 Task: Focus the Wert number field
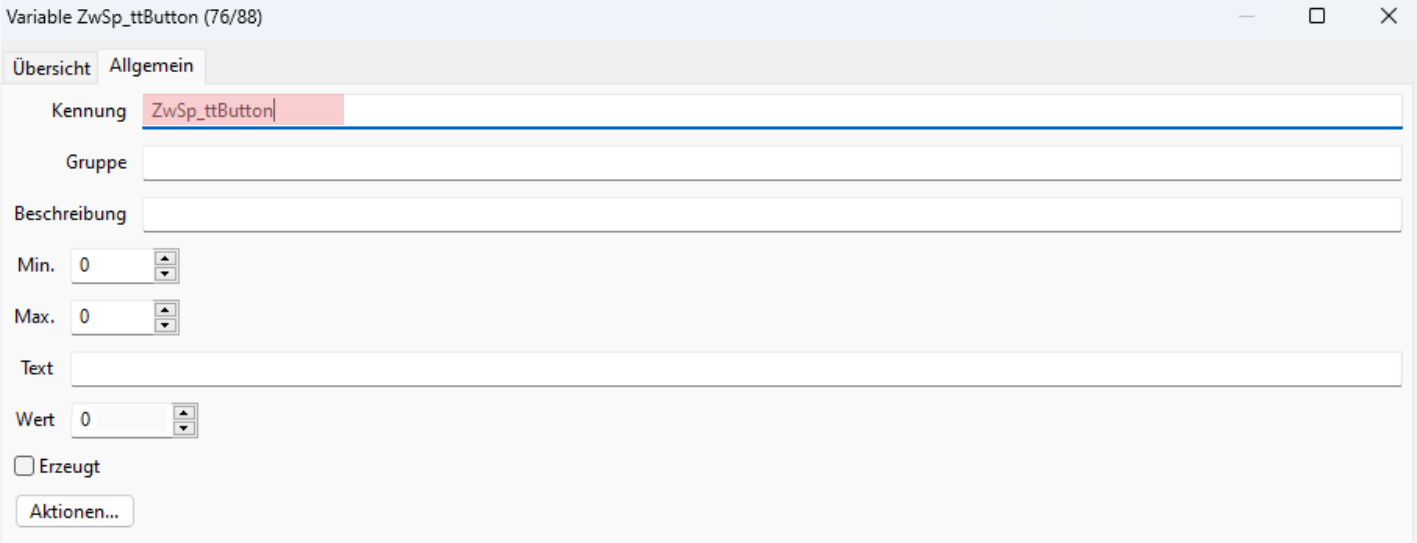[120, 420]
